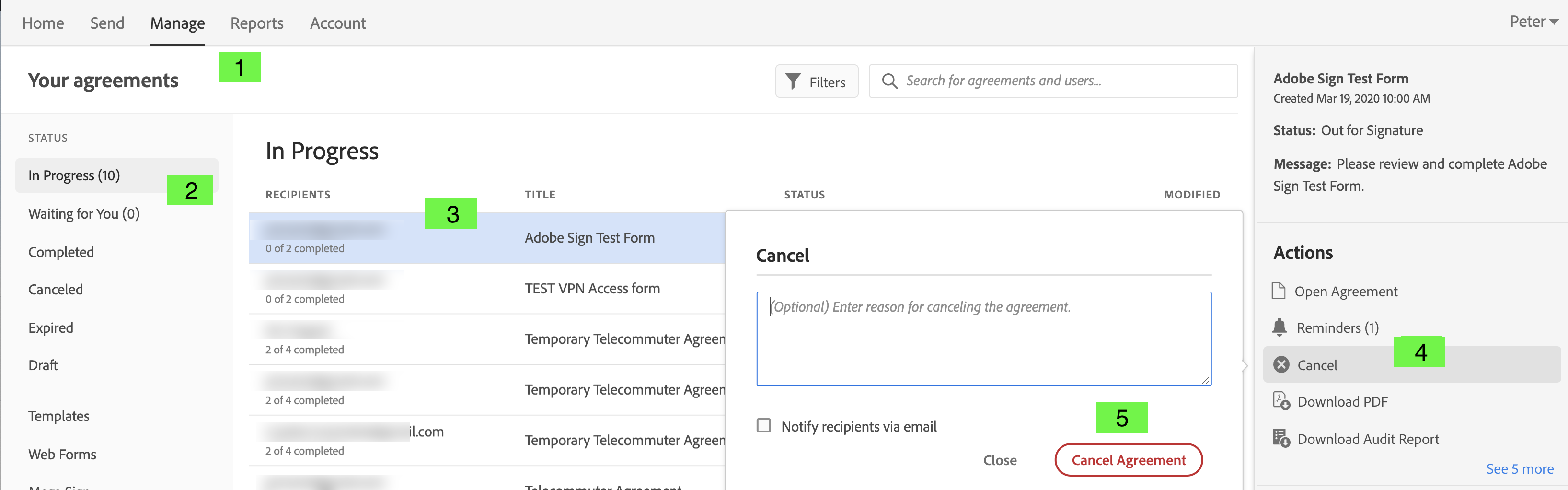Click the Reminders bell icon

point(1280,327)
